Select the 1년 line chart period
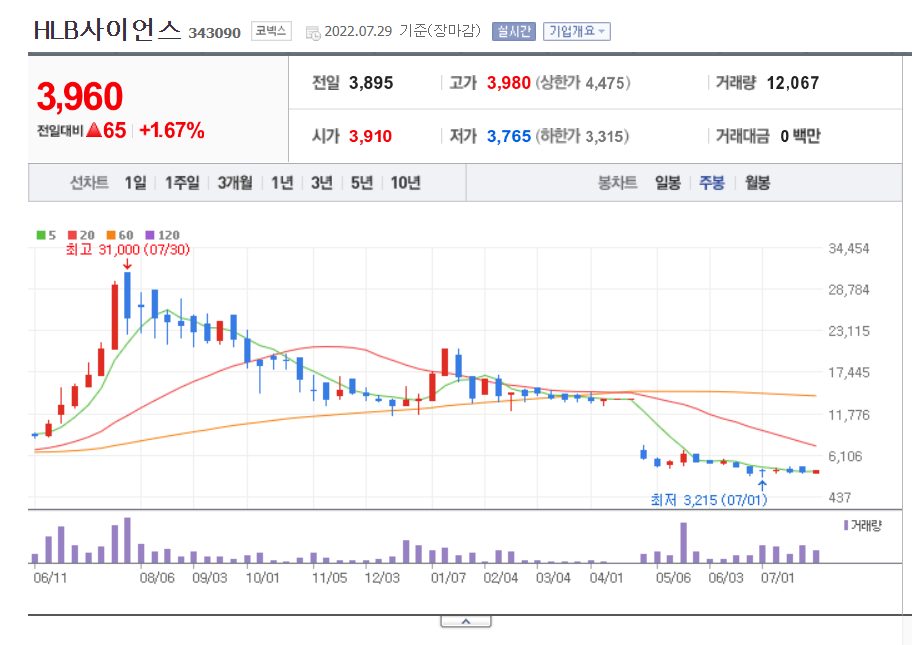912x645 pixels. click(282, 183)
